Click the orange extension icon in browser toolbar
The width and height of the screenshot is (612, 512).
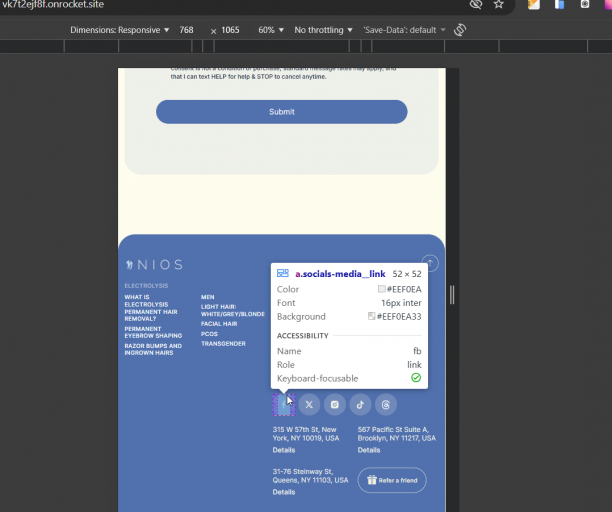pyautogui.click(x=534, y=4)
